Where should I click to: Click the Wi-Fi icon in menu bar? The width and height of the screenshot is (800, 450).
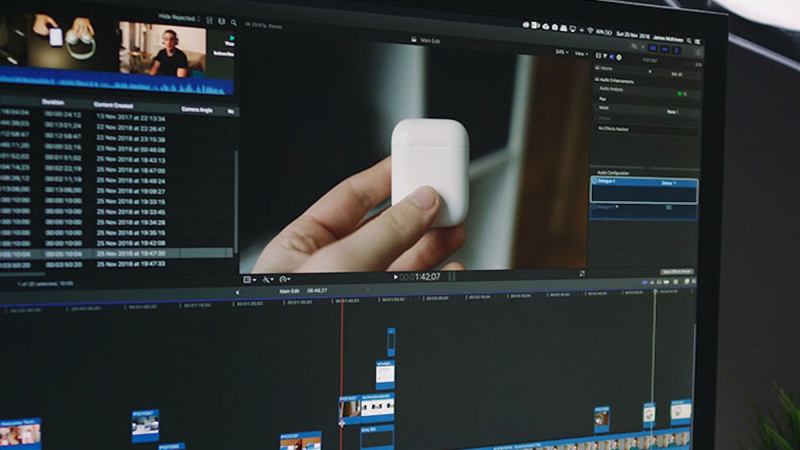click(x=592, y=30)
